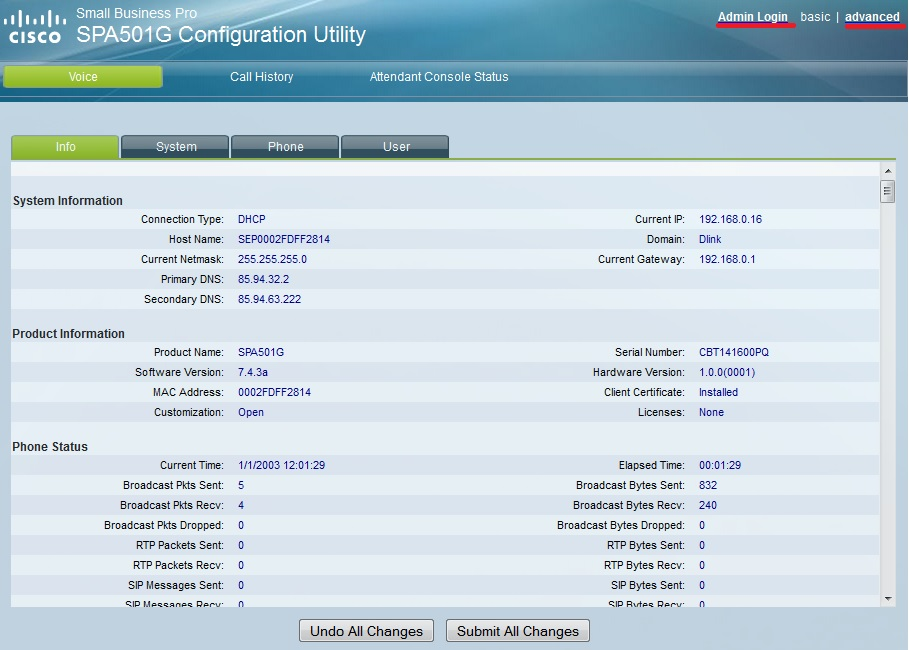Image resolution: width=909 pixels, height=650 pixels.
Task: Switch to the System sub-tab
Action: tap(176, 147)
